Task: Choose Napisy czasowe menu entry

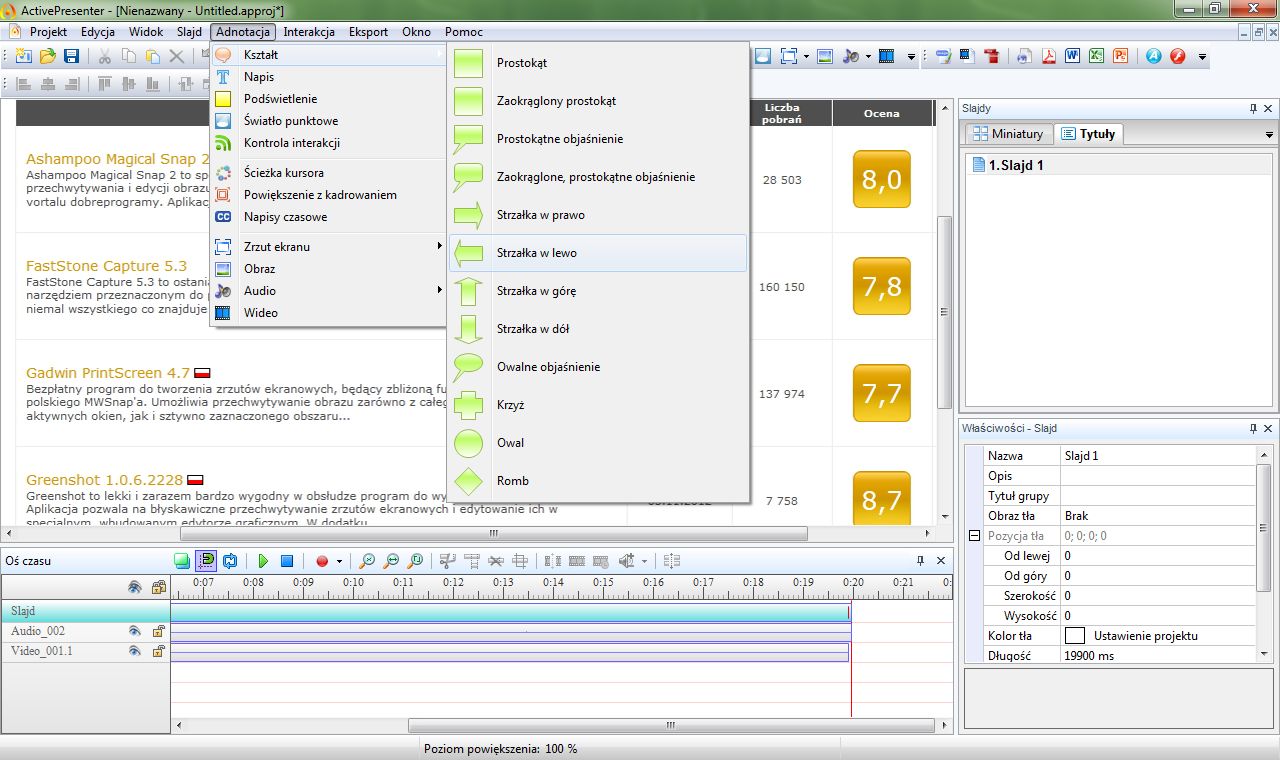Action: coord(328,217)
